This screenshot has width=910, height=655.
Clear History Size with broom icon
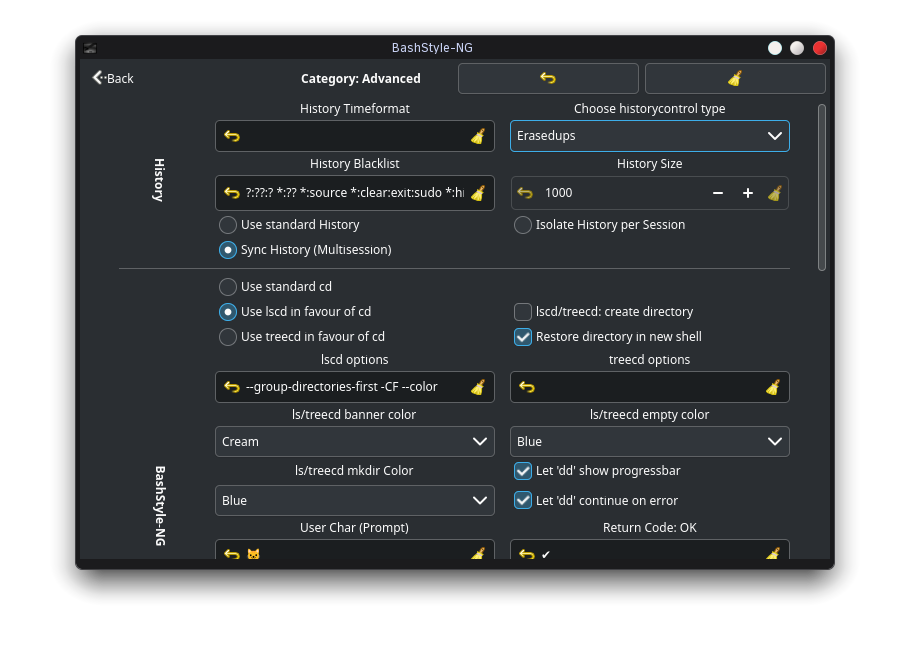point(775,193)
